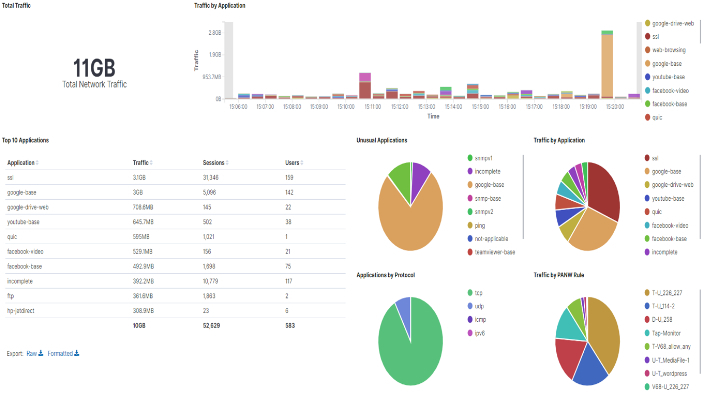The image size is (704, 396).
Task: Click the legend scrollbar of Unusual Applications
Action: coord(523,197)
